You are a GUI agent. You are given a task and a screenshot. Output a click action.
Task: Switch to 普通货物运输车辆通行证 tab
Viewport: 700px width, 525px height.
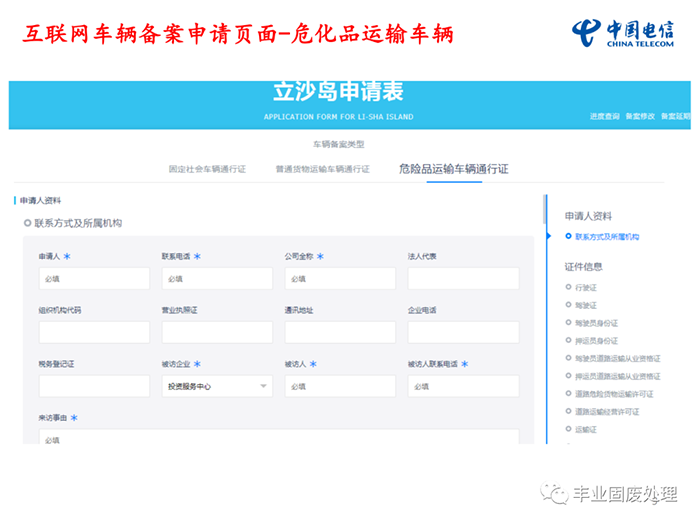pyautogui.click(x=322, y=169)
